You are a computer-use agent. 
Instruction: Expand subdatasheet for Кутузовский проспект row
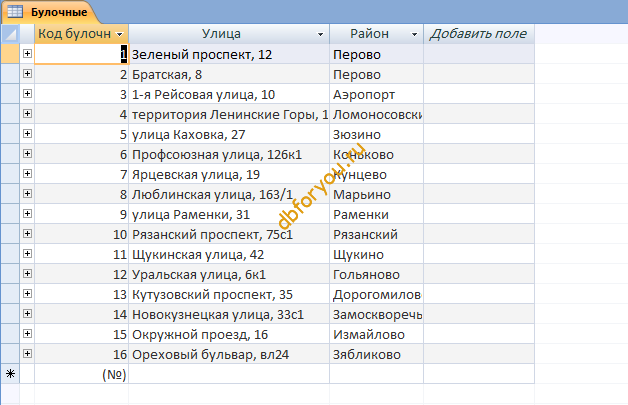[x=27, y=294]
